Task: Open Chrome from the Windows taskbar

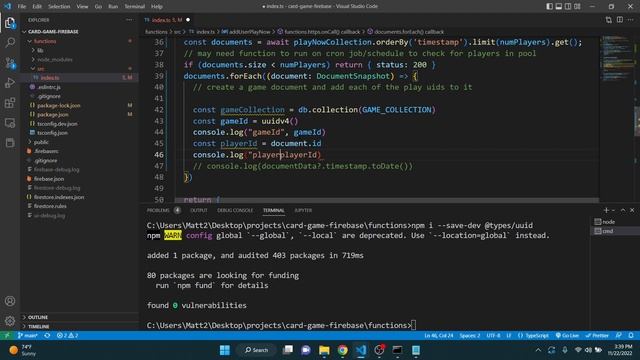Action: [342, 350]
